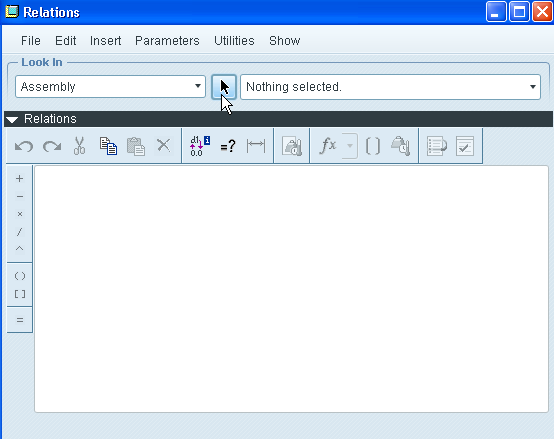The width and height of the screenshot is (554, 439).
Task: Insert multiplication operator from side panel
Action: click(20, 214)
